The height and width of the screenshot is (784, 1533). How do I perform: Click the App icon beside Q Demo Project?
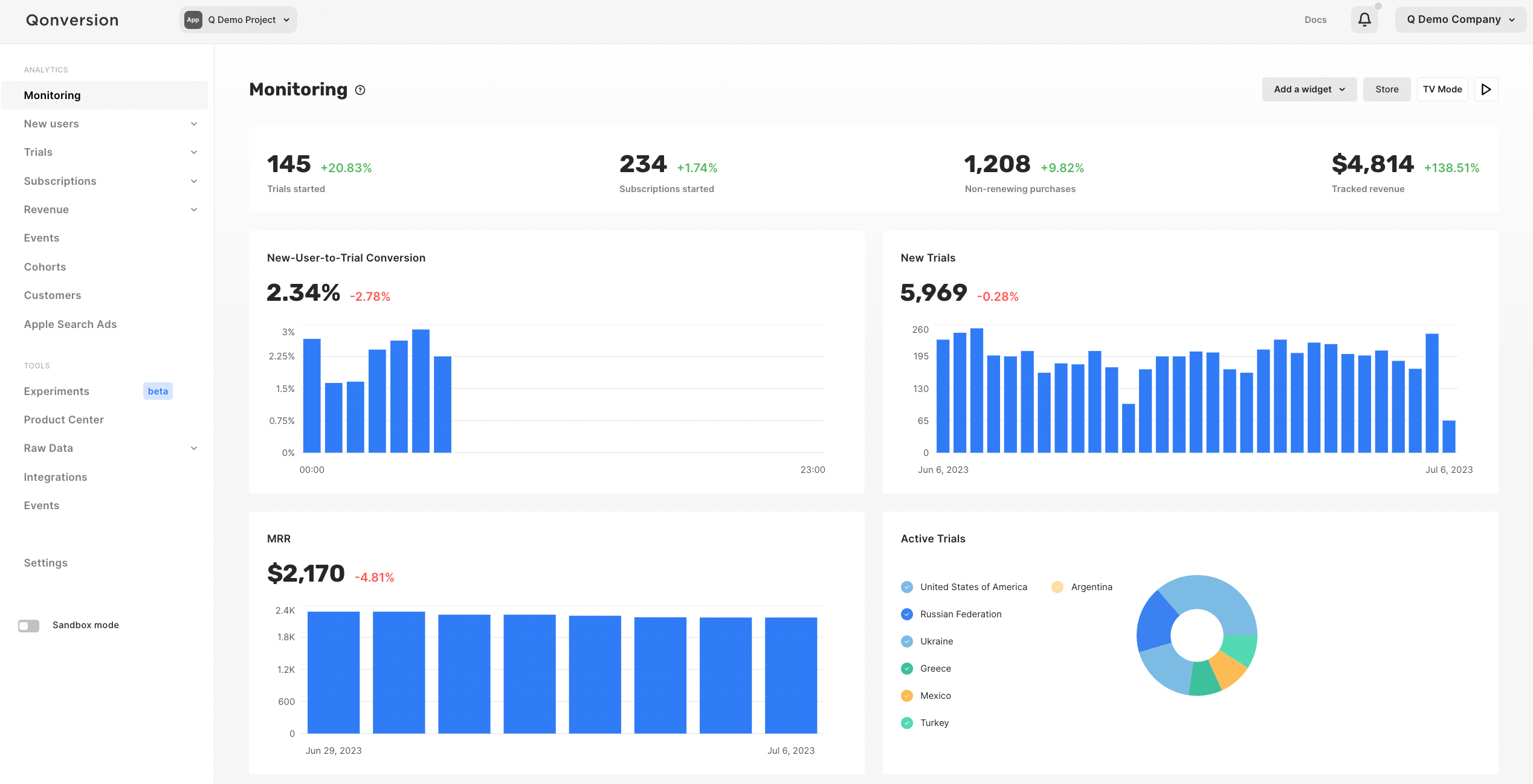coord(193,20)
